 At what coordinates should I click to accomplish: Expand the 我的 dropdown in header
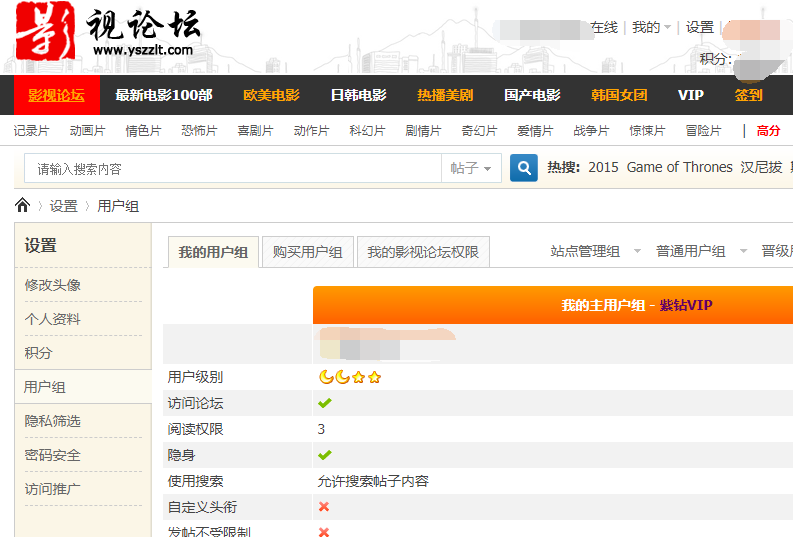click(x=651, y=27)
